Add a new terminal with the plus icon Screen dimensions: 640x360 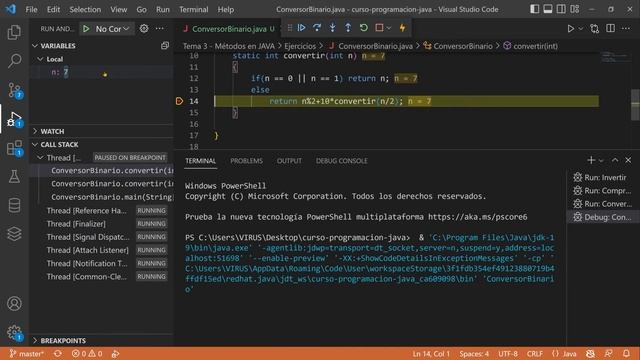(591, 160)
